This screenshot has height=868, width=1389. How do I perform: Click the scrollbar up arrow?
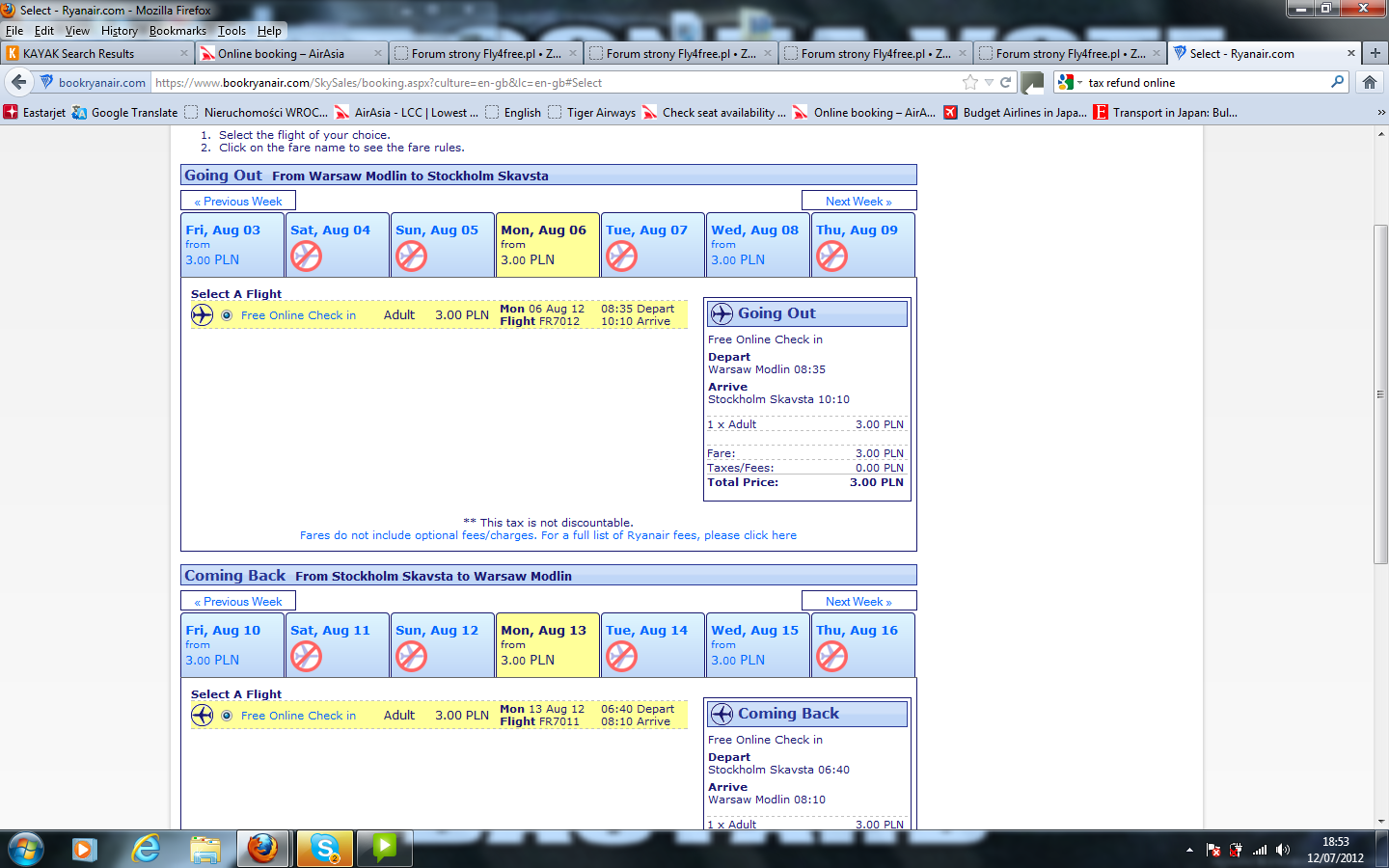pos(1380,133)
